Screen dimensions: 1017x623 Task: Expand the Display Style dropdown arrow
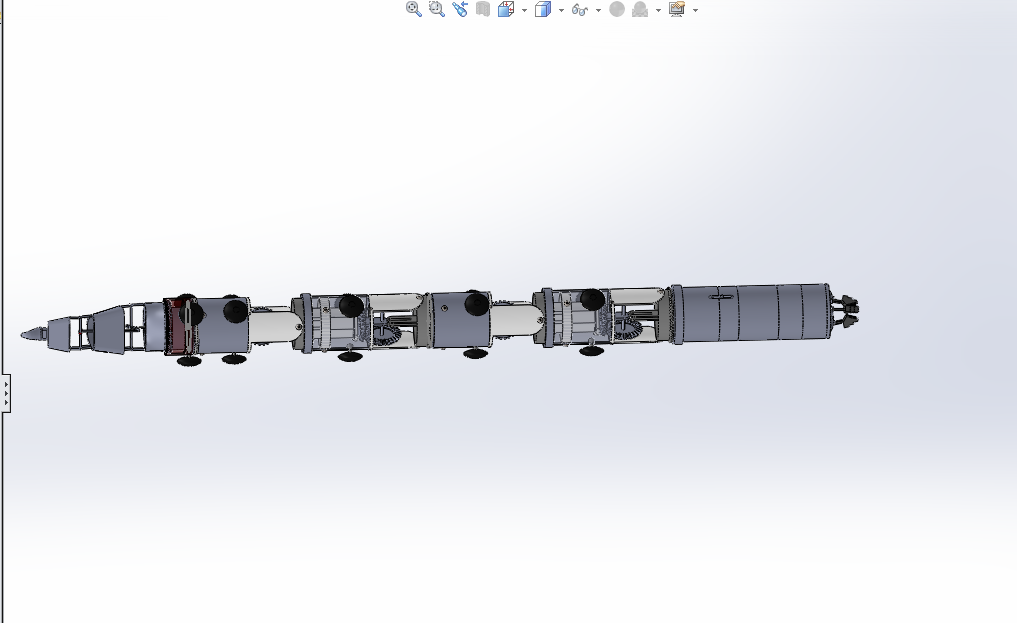[x=561, y=10]
